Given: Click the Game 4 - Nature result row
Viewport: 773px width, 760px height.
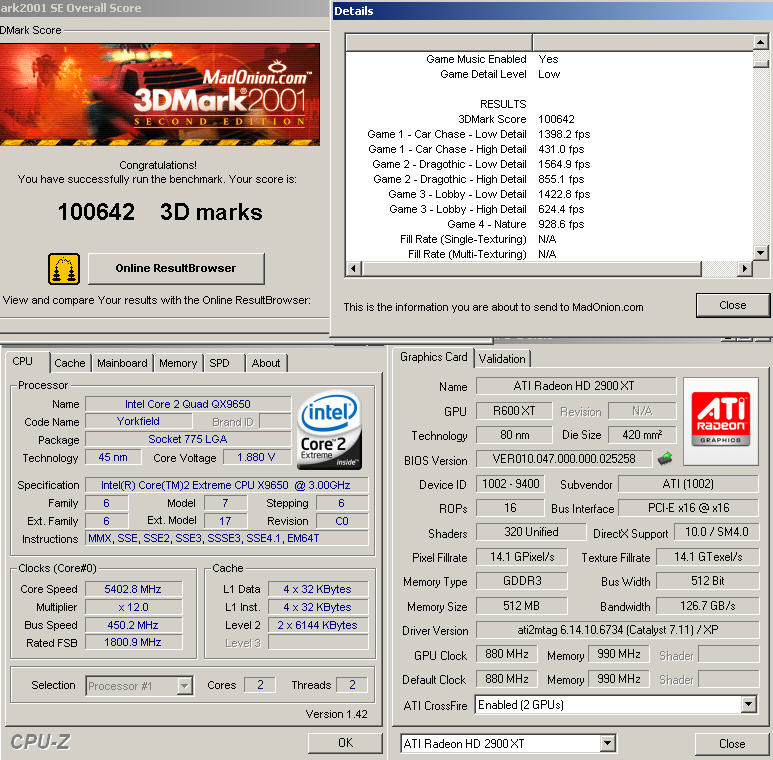Looking at the screenshot, I should point(516,224).
